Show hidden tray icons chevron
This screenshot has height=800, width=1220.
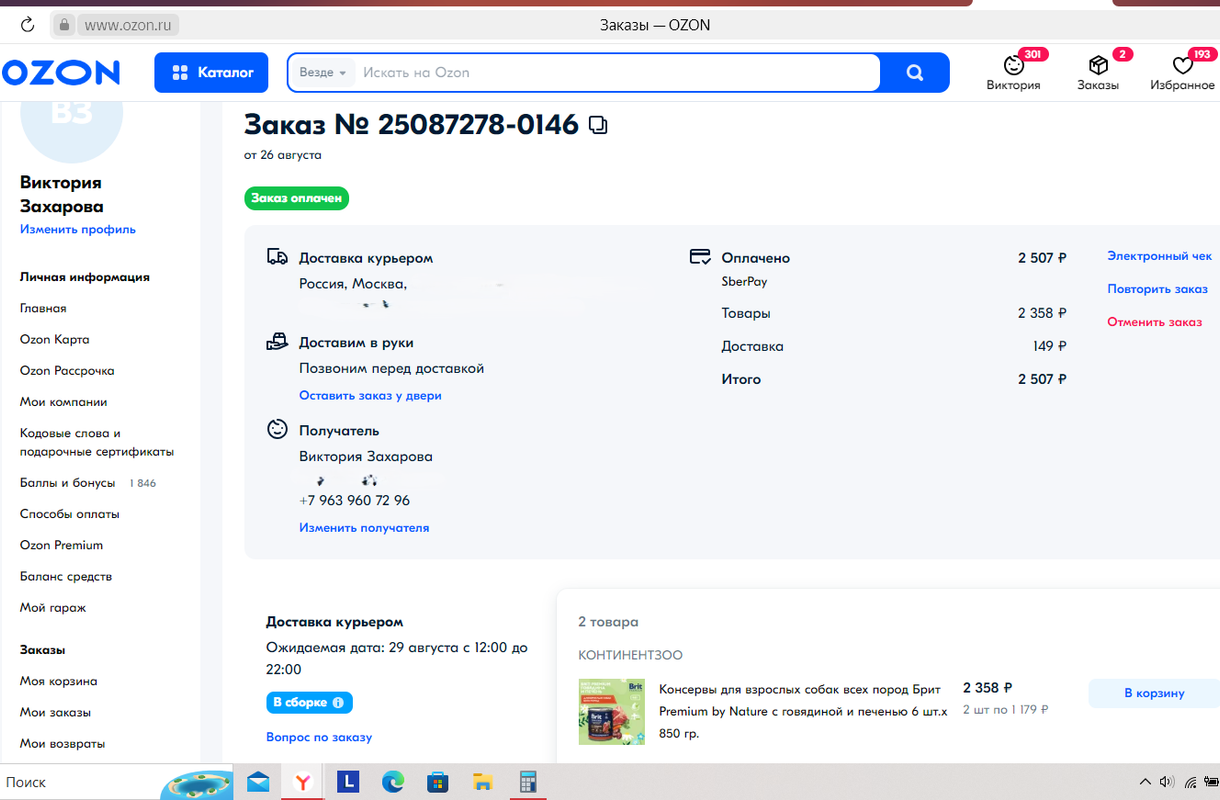[x=1145, y=782]
